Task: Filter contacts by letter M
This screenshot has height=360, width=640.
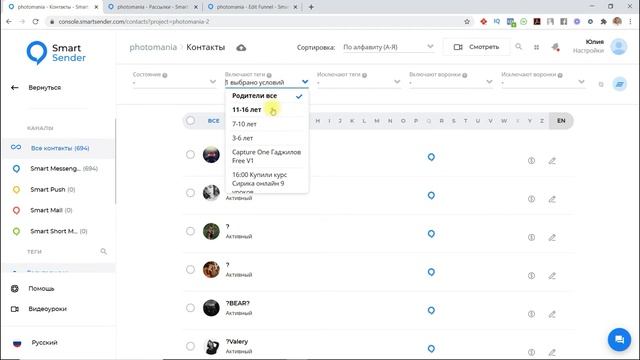Action: pyautogui.click(x=377, y=121)
